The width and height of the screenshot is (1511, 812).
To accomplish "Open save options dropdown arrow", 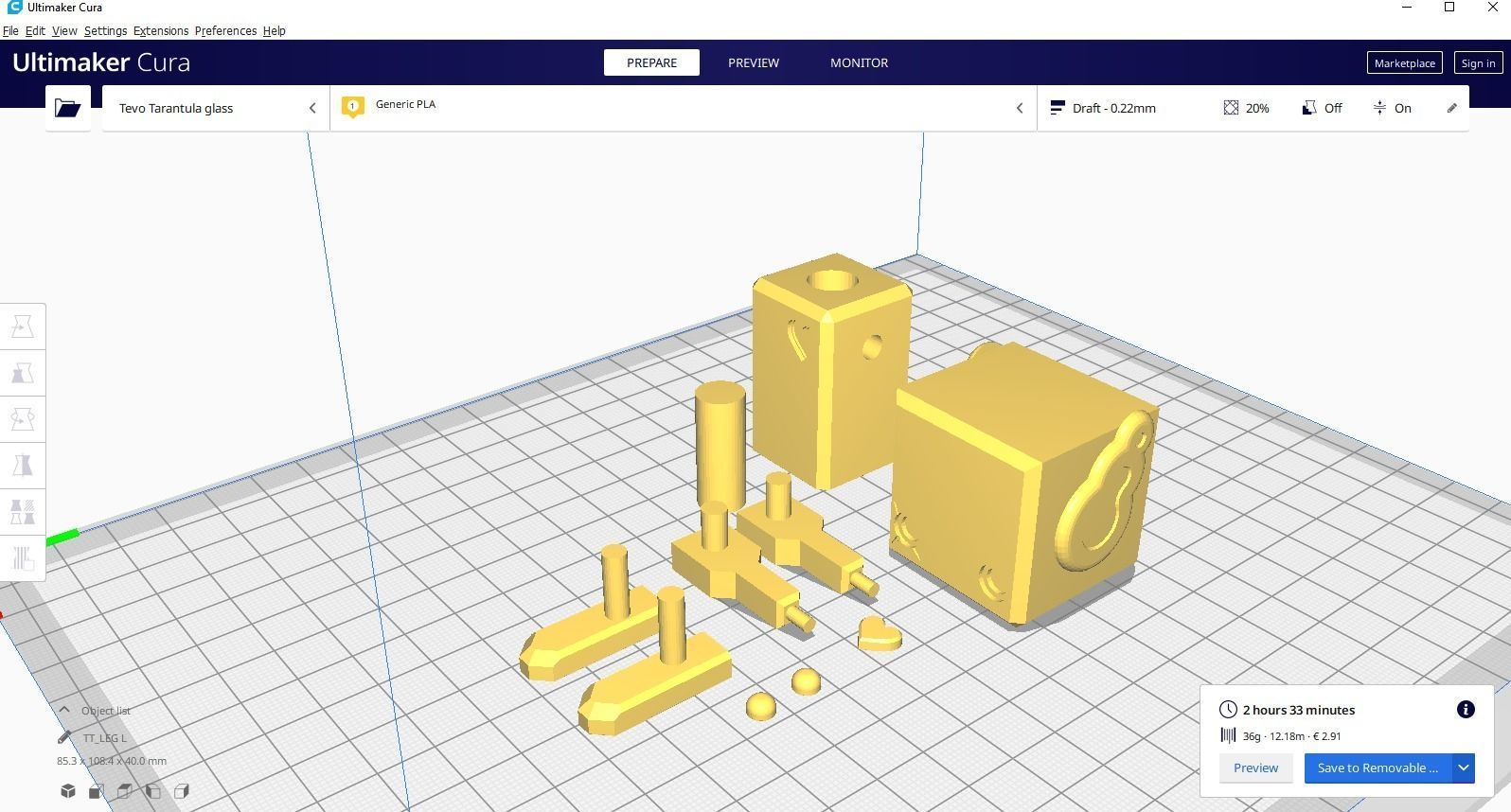I will pos(1464,768).
